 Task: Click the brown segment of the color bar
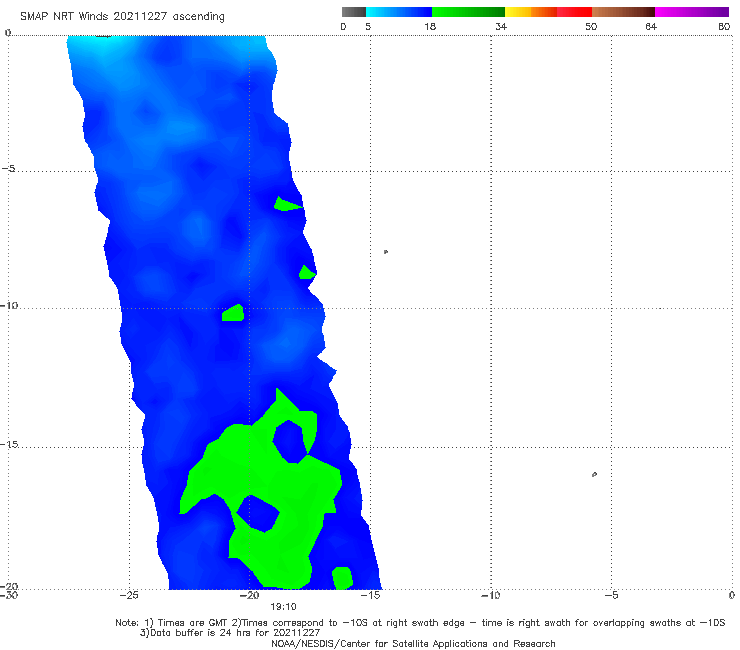pos(623,12)
